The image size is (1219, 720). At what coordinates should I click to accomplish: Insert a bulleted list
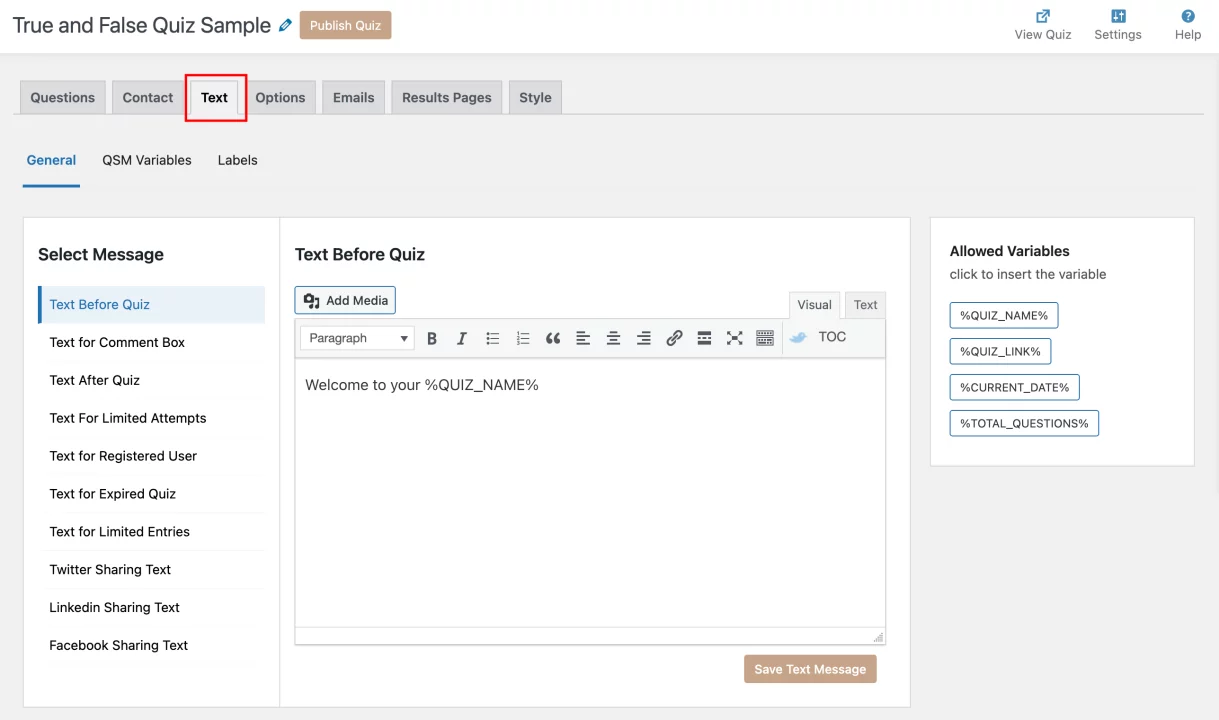[x=492, y=338]
